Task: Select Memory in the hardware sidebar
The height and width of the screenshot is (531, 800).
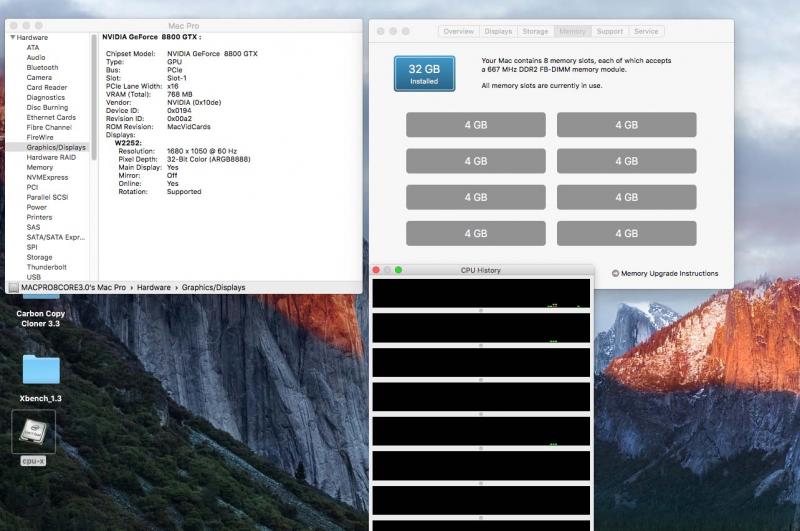Action: click(40, 167)
